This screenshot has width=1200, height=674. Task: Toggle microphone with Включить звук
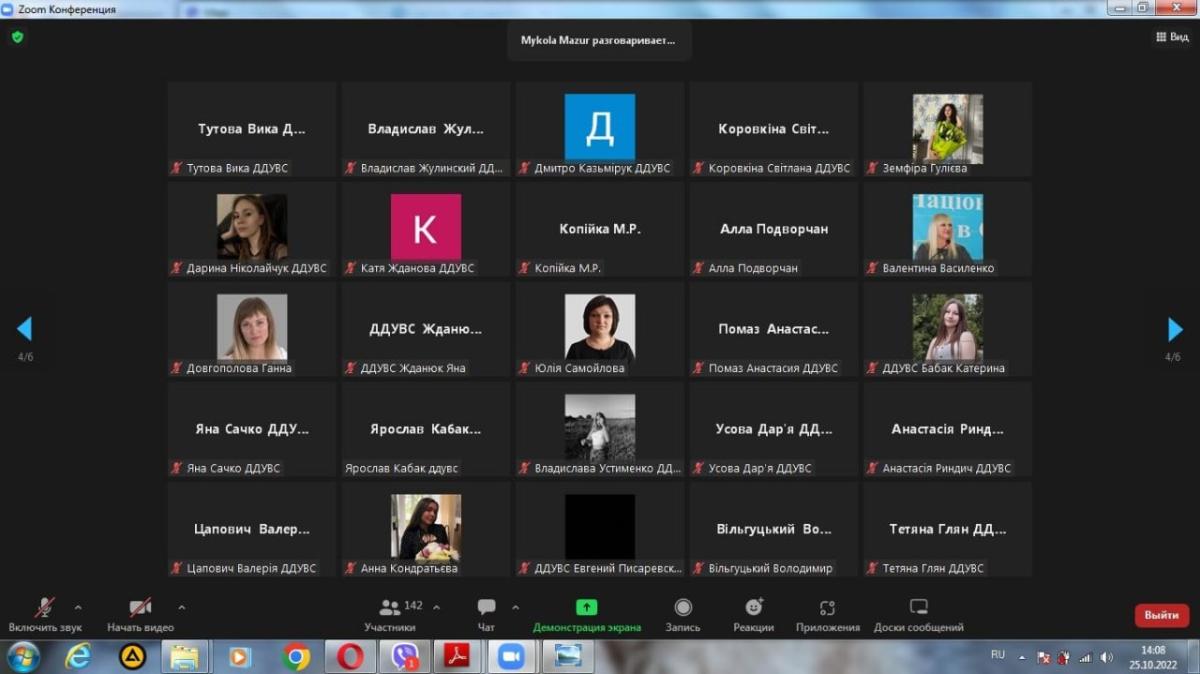[x=45, y=608]
